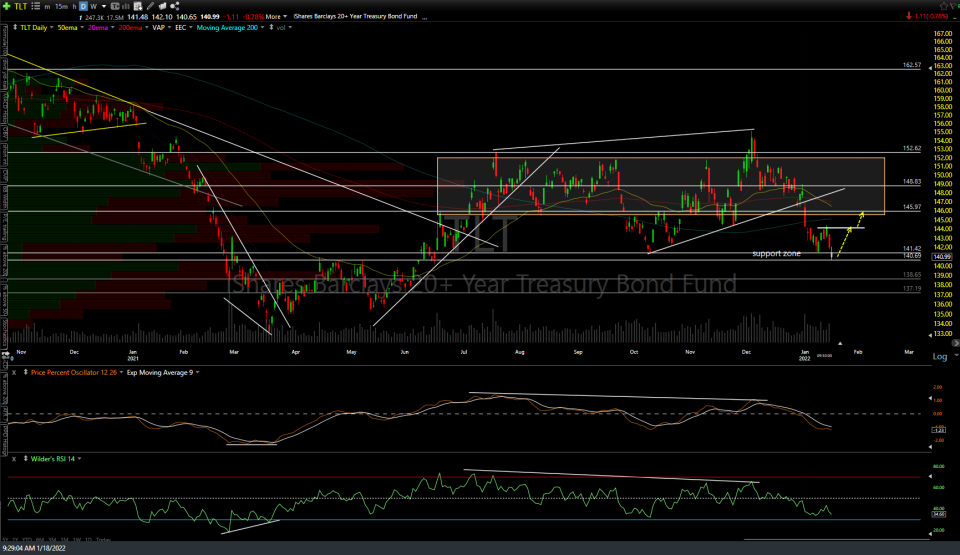This screenshot has width=960, height=555.
Task: Close the Price Percent Oscillator pane
Action: [x=13, y=372]
